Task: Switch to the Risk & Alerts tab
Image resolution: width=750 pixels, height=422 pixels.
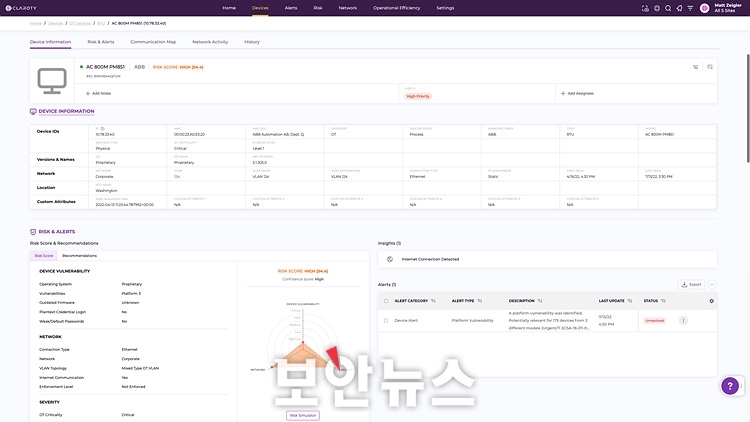Action: (101, 42)
